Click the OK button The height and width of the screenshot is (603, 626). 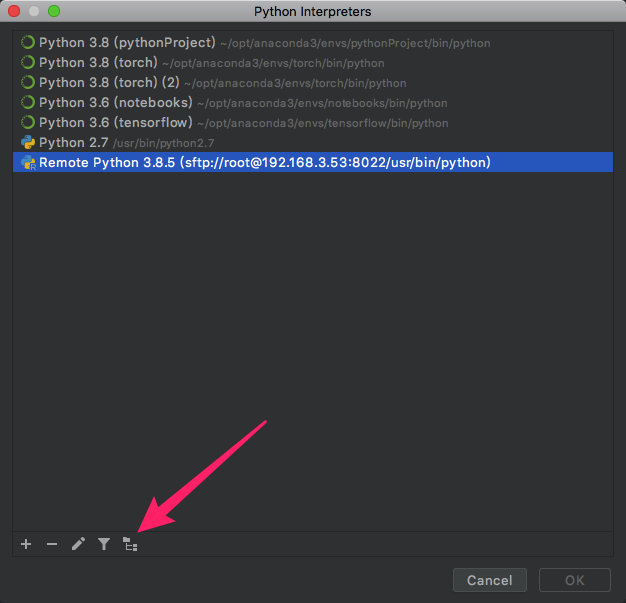coord(574,580)
